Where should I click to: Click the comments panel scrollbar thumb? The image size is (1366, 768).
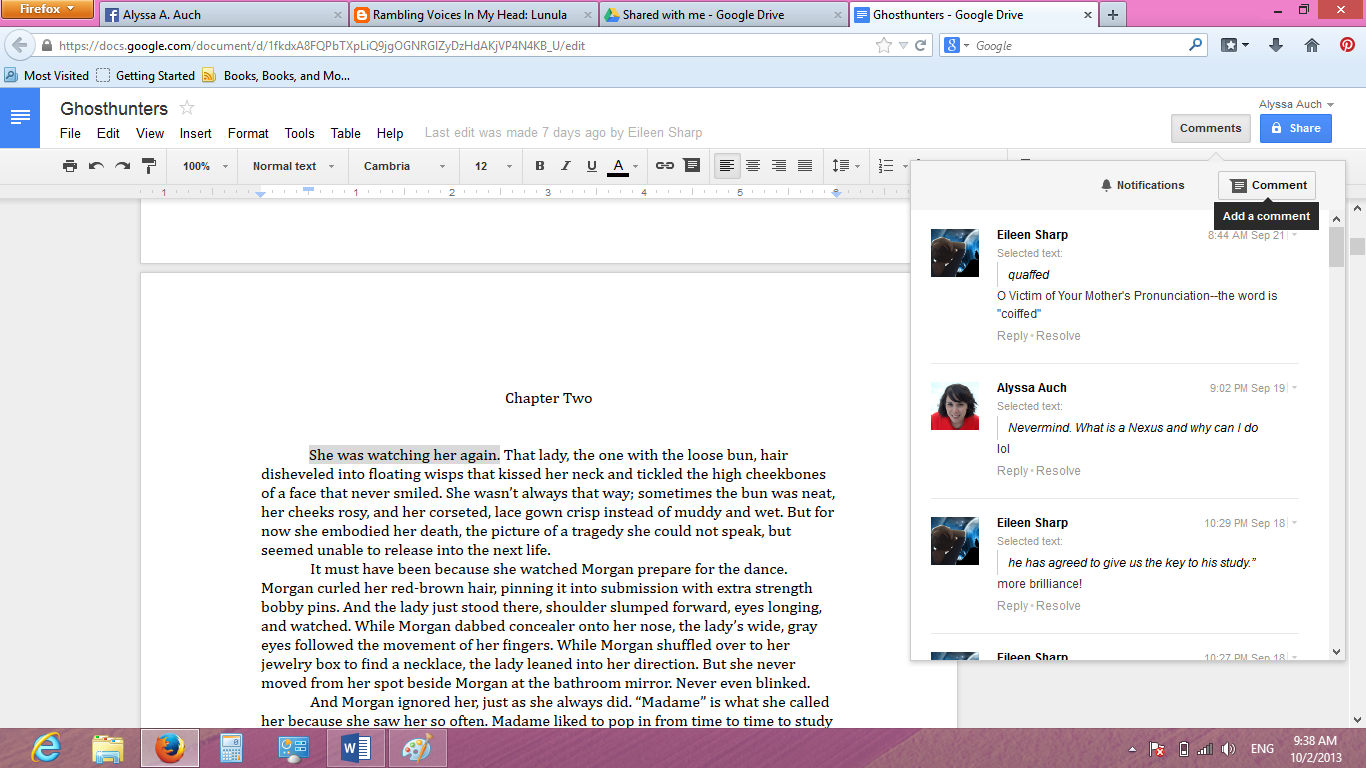pyautogui.click(x=1337, y=248)
